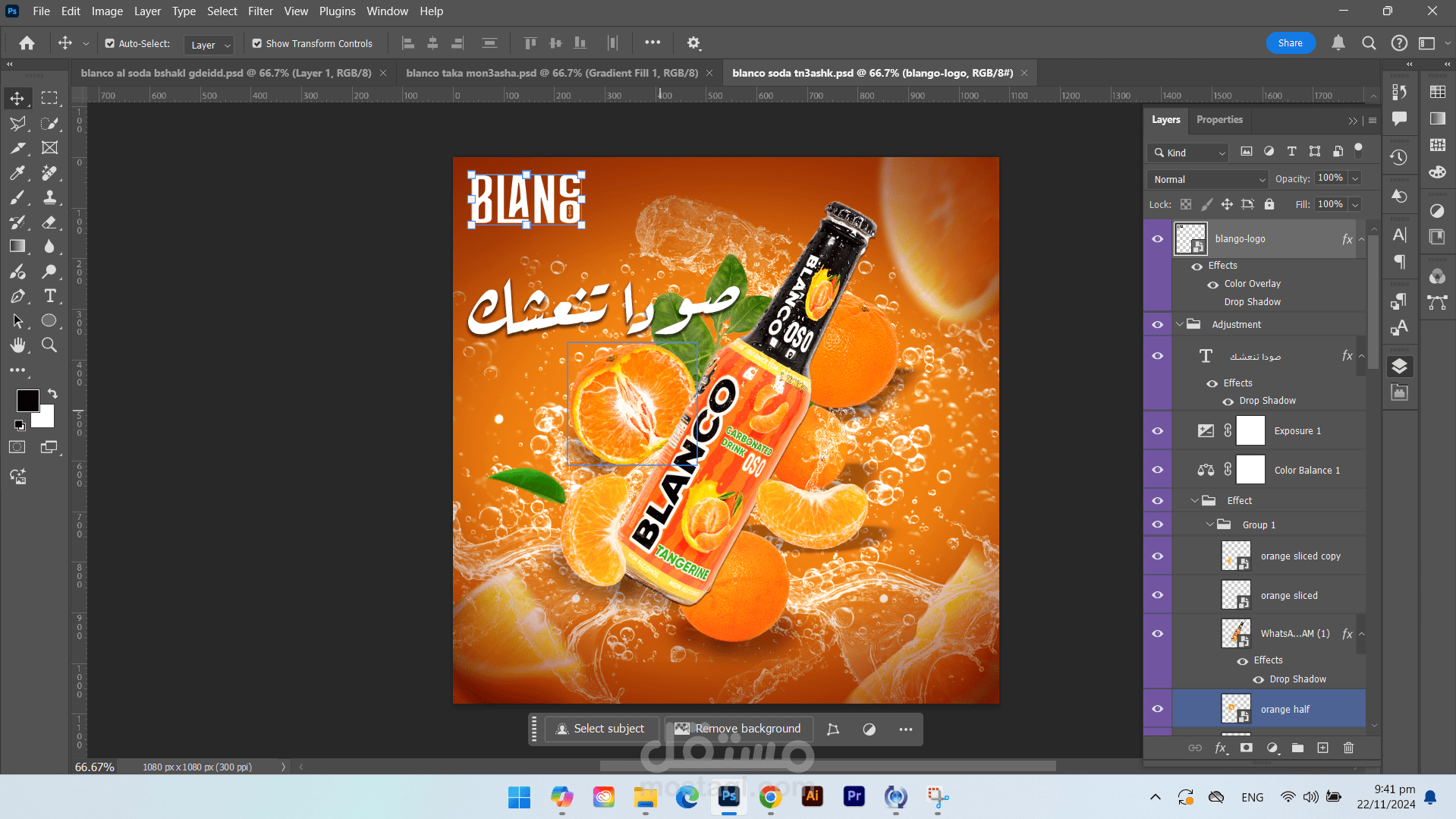Open the Plugins menu
Viewport: 1456px width, 819px height.
(337, 11)
